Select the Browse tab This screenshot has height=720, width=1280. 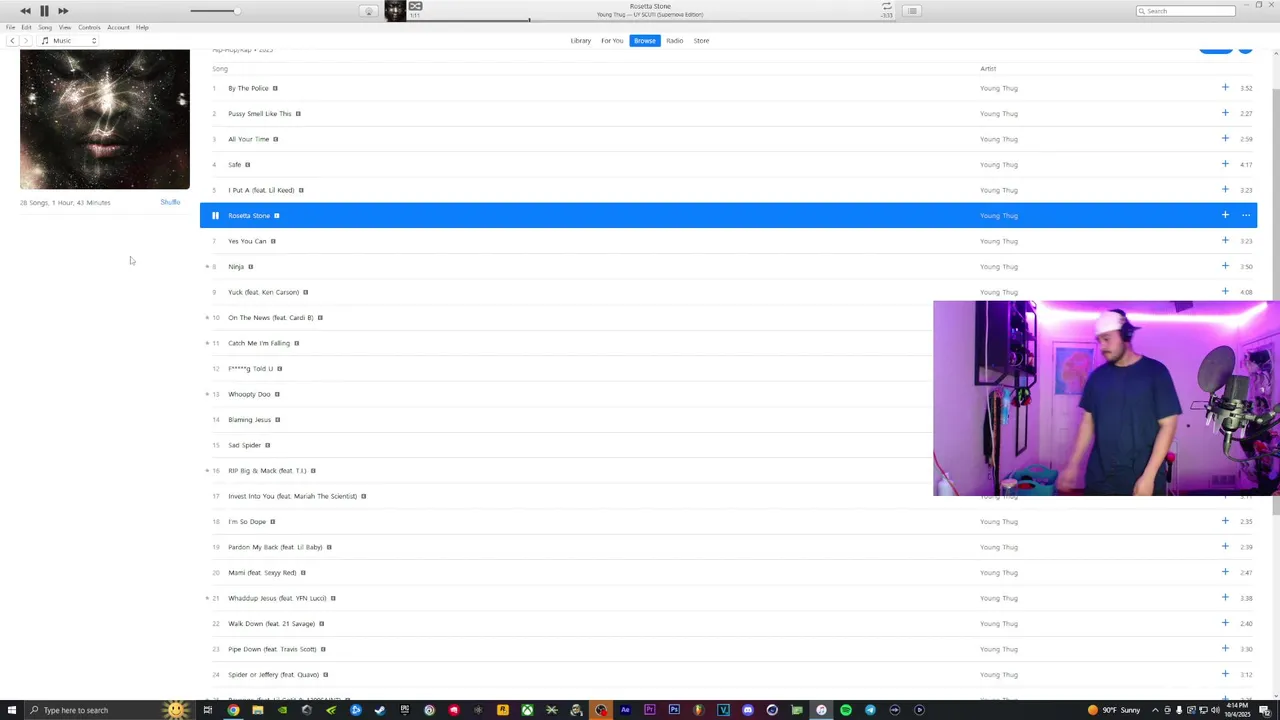tap(645, 41)
